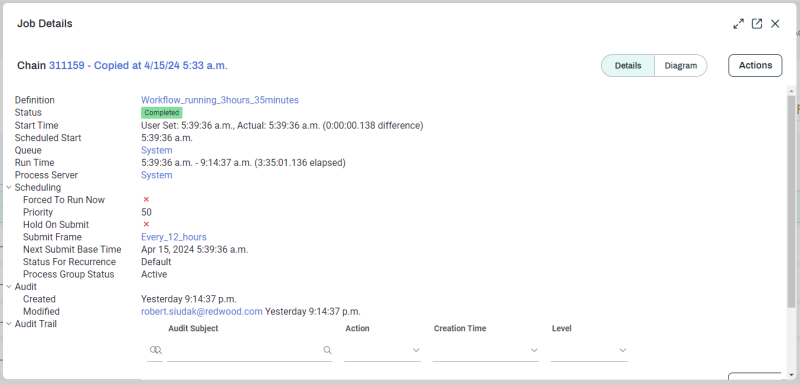The image size is (800, 385).
Task: Collapse the Scheduling section
Action: pyautogui.click(x=9, y=188)
